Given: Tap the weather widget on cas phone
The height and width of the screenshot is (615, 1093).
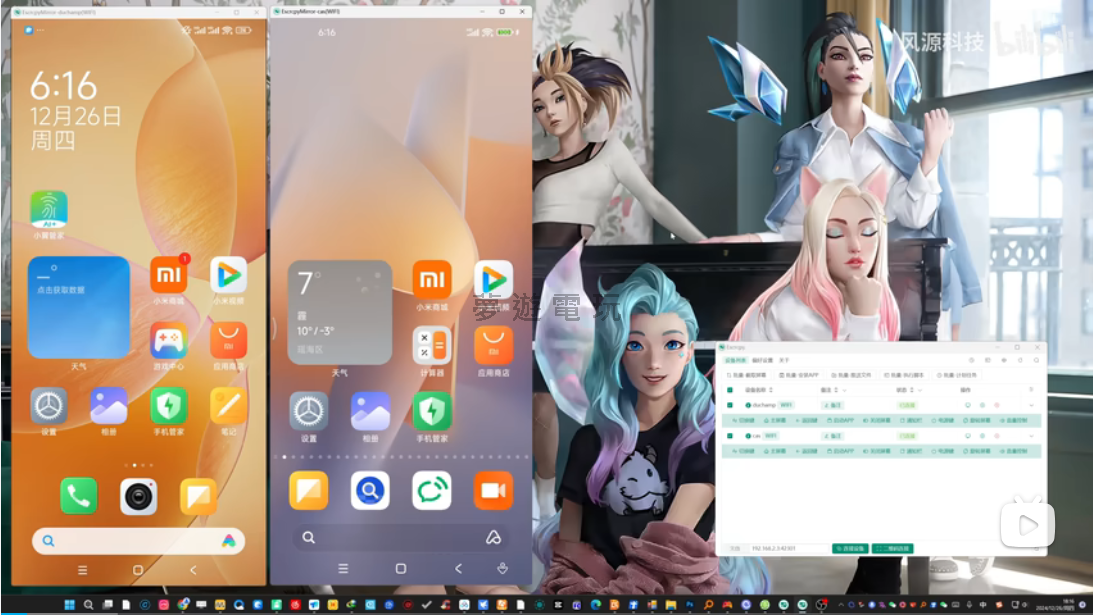Looking at the screenshot, I should pyautogui.click(x=339, y=312).
